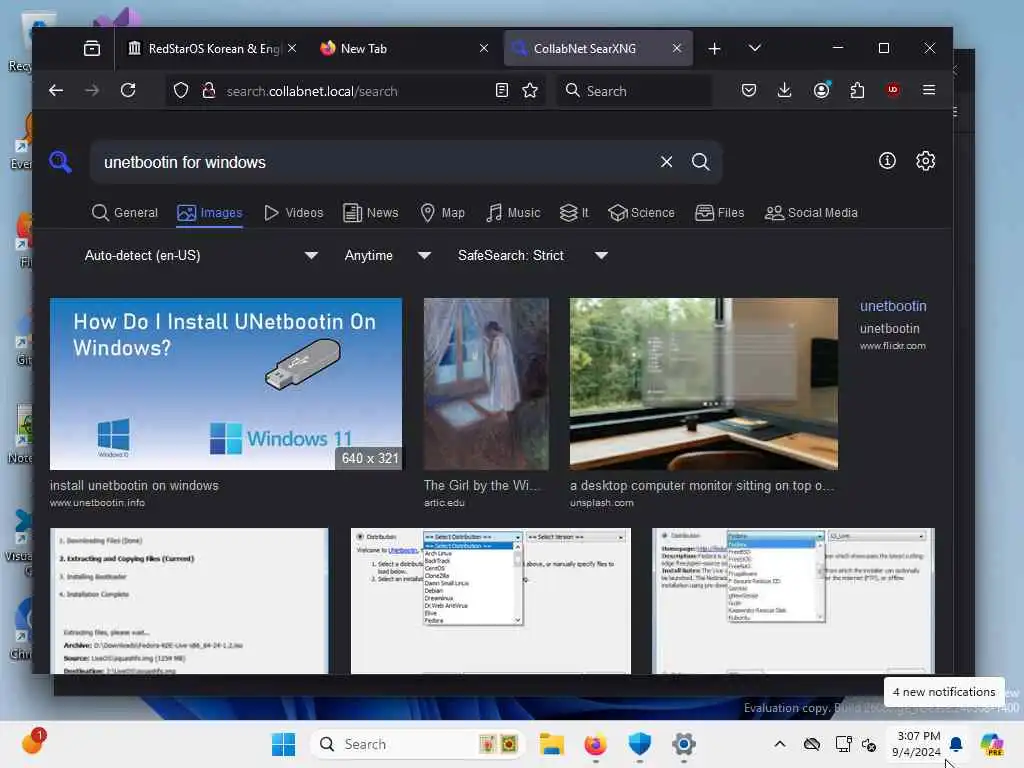Image resolution: width=1024 pixels, height=768 pixels.
Task: Open the extensions puzzle icon
Action: pyautogui.click(x=857, y=90)
